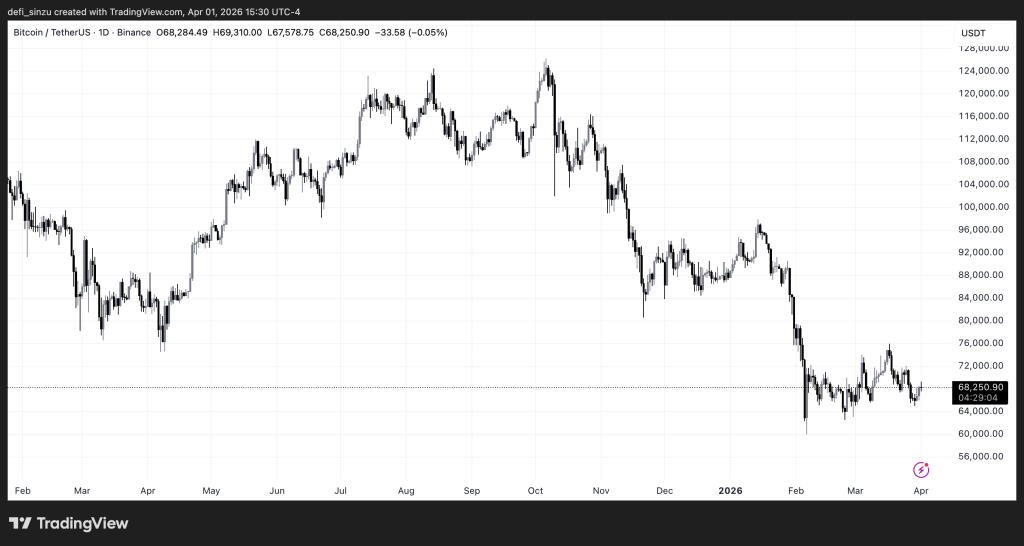
Task: Click the Dec label on the time axis
Action: [664, 491]
